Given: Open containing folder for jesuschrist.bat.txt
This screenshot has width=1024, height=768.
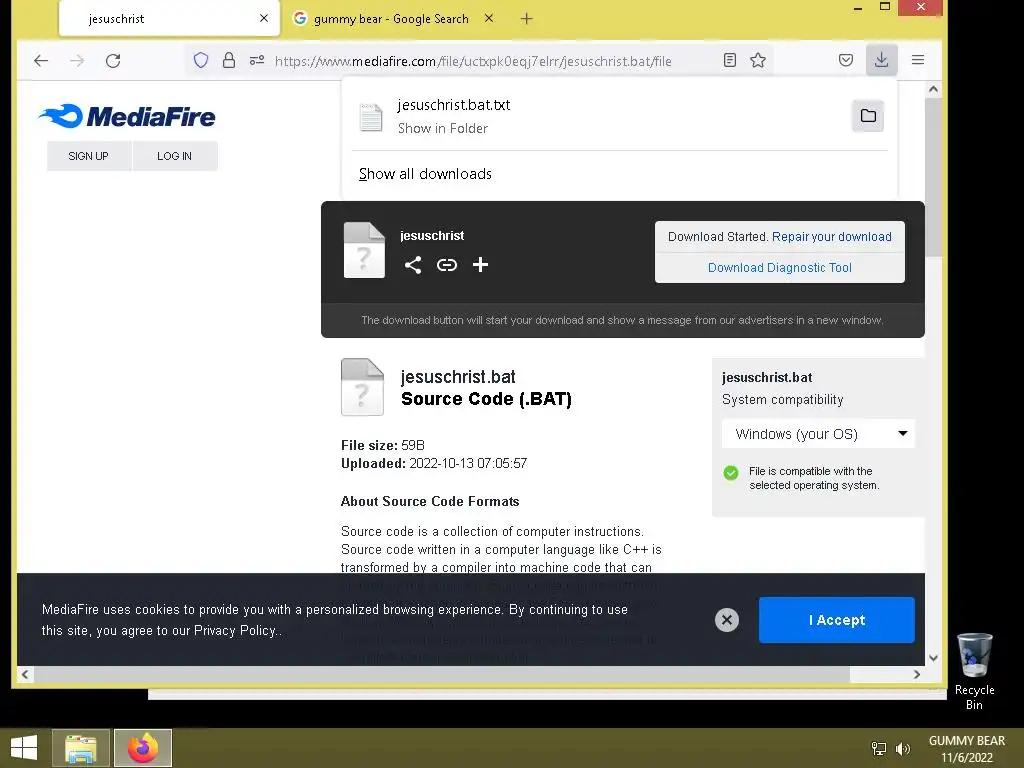Looking at the screenshot, I should 868,116.
